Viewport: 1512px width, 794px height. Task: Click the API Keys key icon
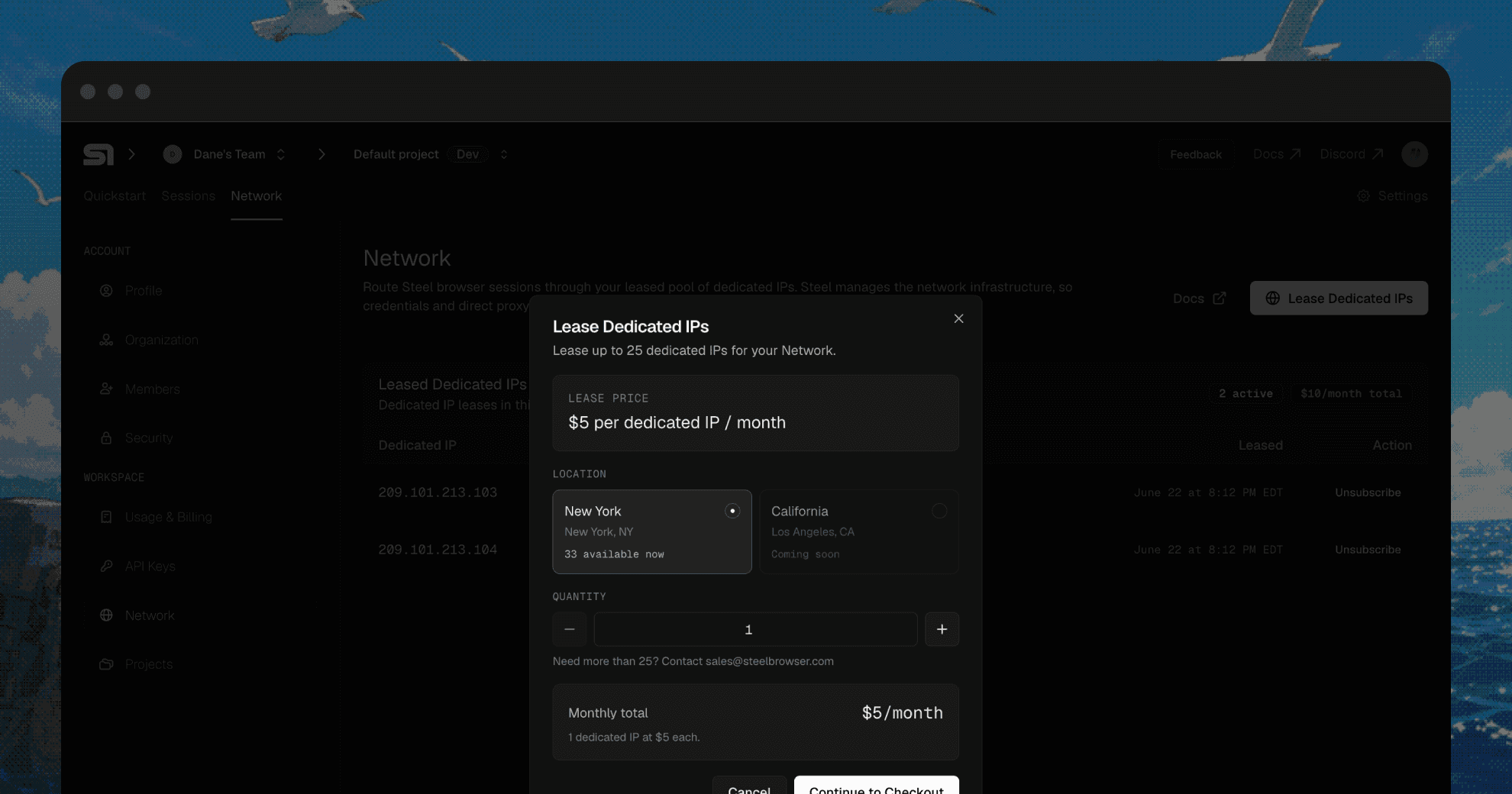click(x=106, y=566)
